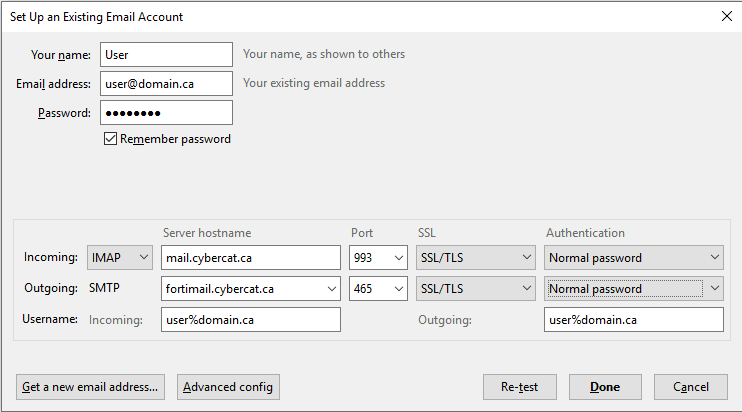Screen dimensions: 742x412
Task: Confirm setup with the Done button
Action: [605, 387]
